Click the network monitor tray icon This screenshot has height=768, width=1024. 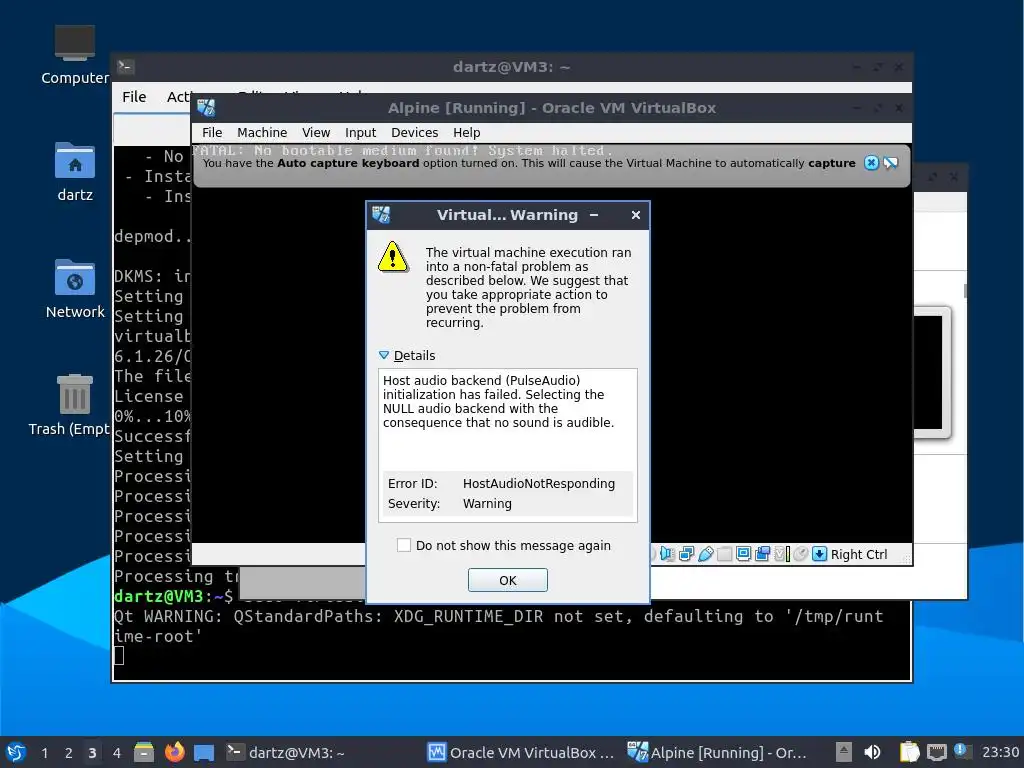(x=936, y=752)
